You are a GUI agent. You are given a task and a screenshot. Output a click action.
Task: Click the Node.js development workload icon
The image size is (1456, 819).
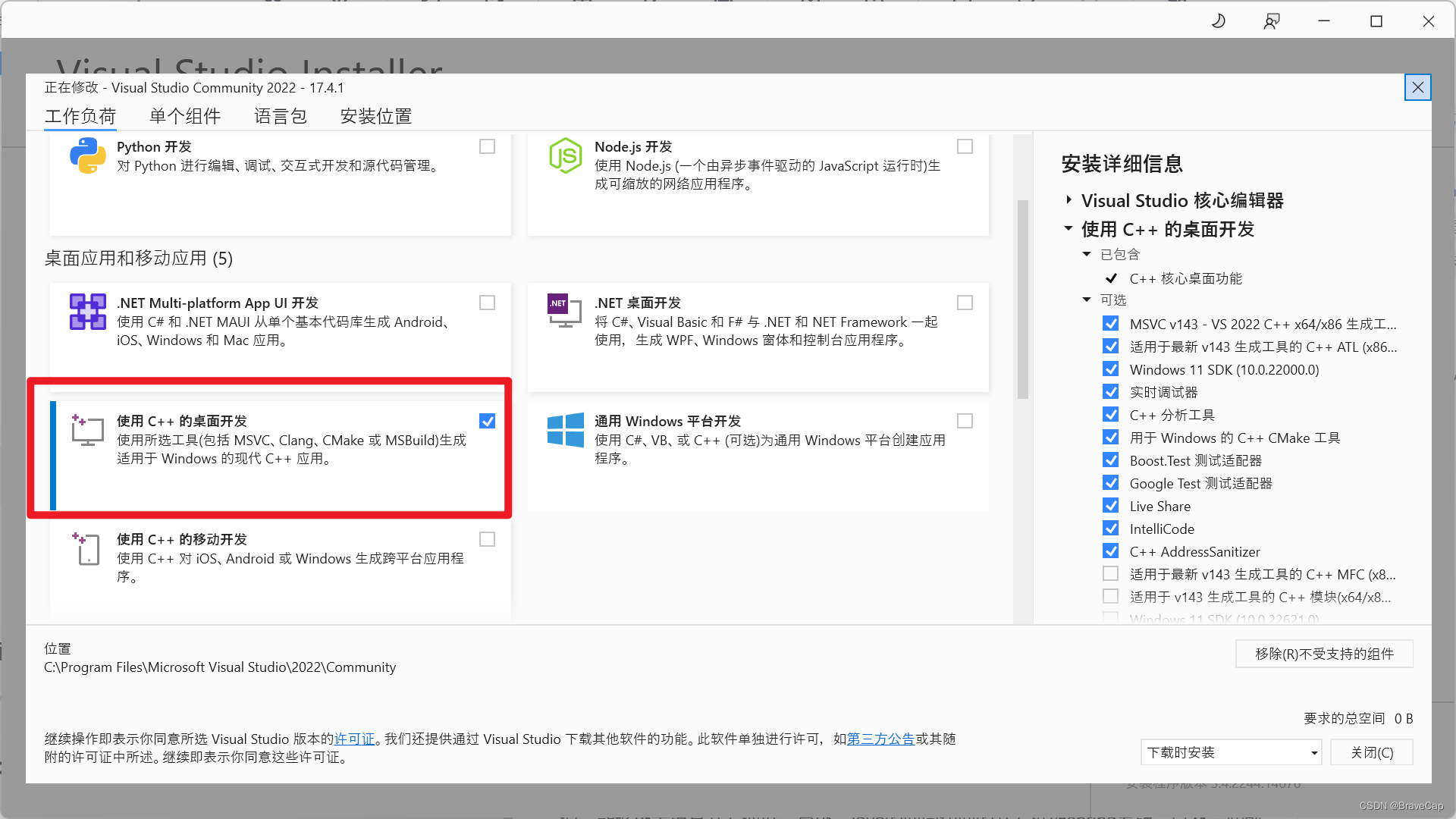click(566, 155)
